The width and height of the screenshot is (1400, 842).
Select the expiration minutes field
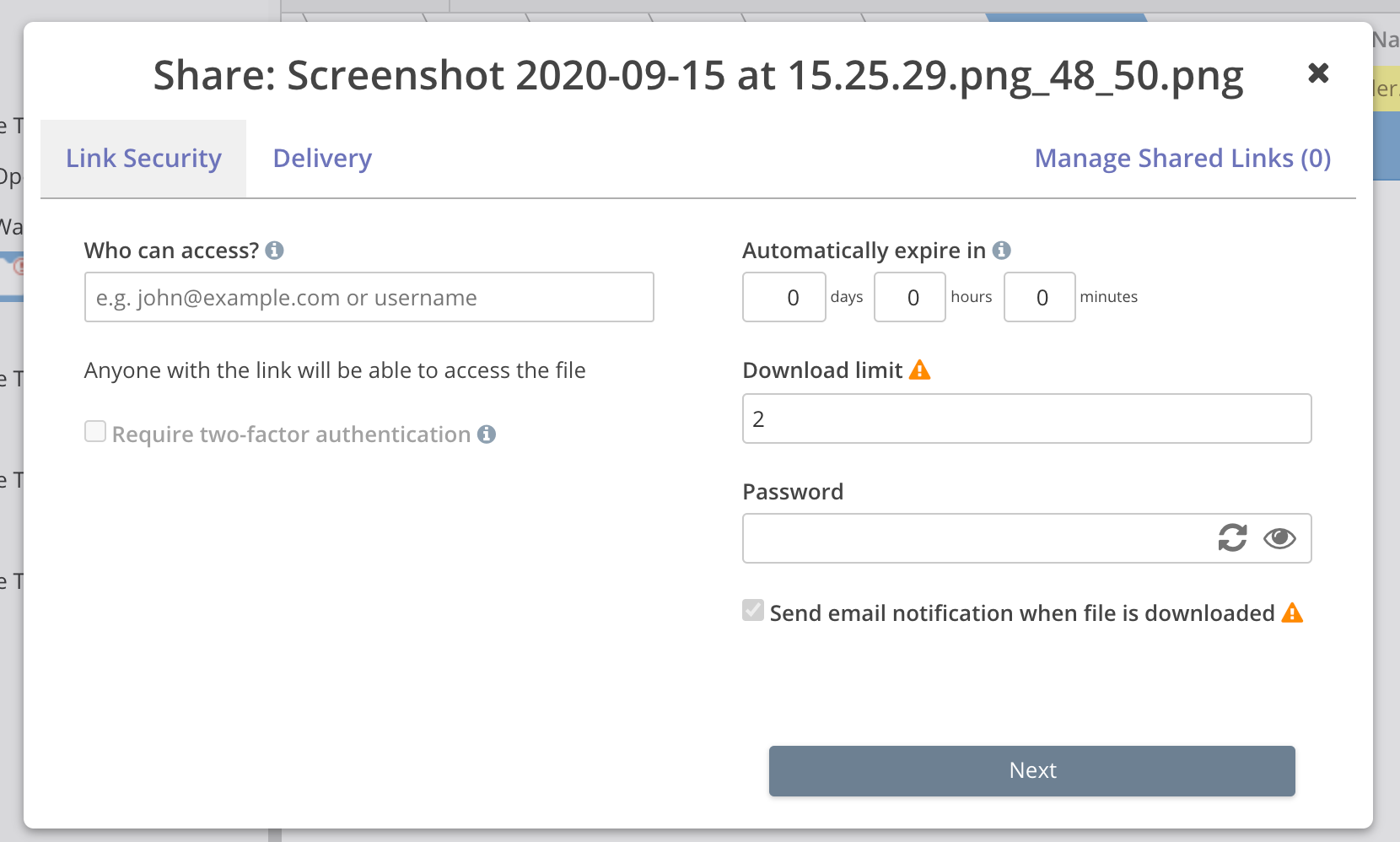pos(1039,297)
